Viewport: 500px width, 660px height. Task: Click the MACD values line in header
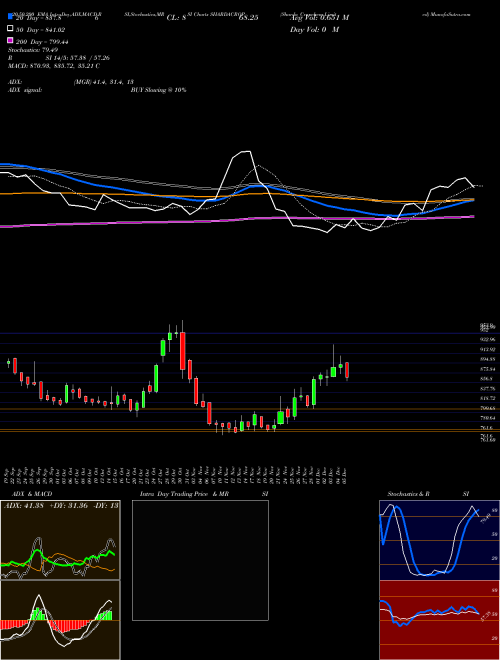tap(54, 66)
